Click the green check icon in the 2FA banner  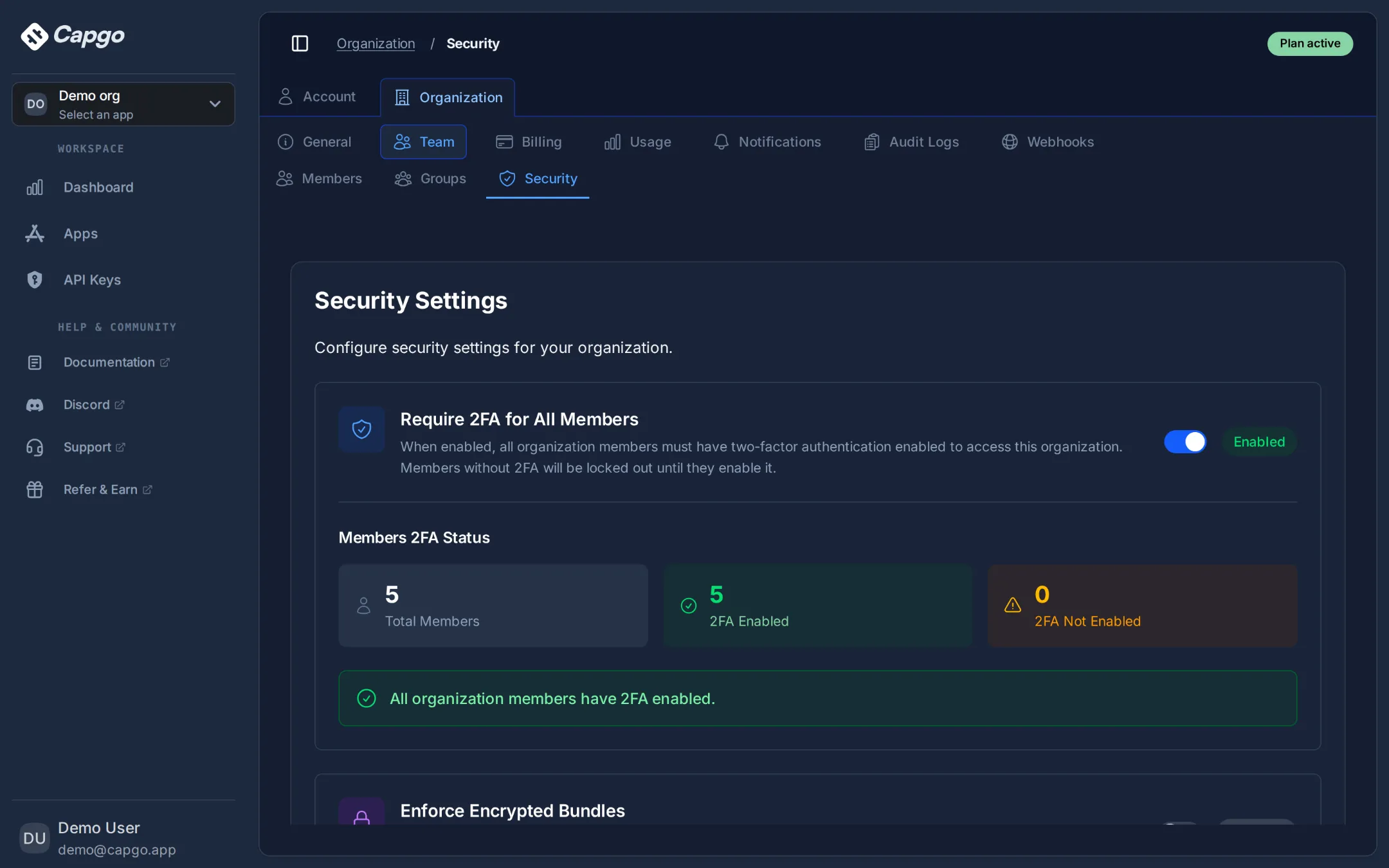point(367,698)
